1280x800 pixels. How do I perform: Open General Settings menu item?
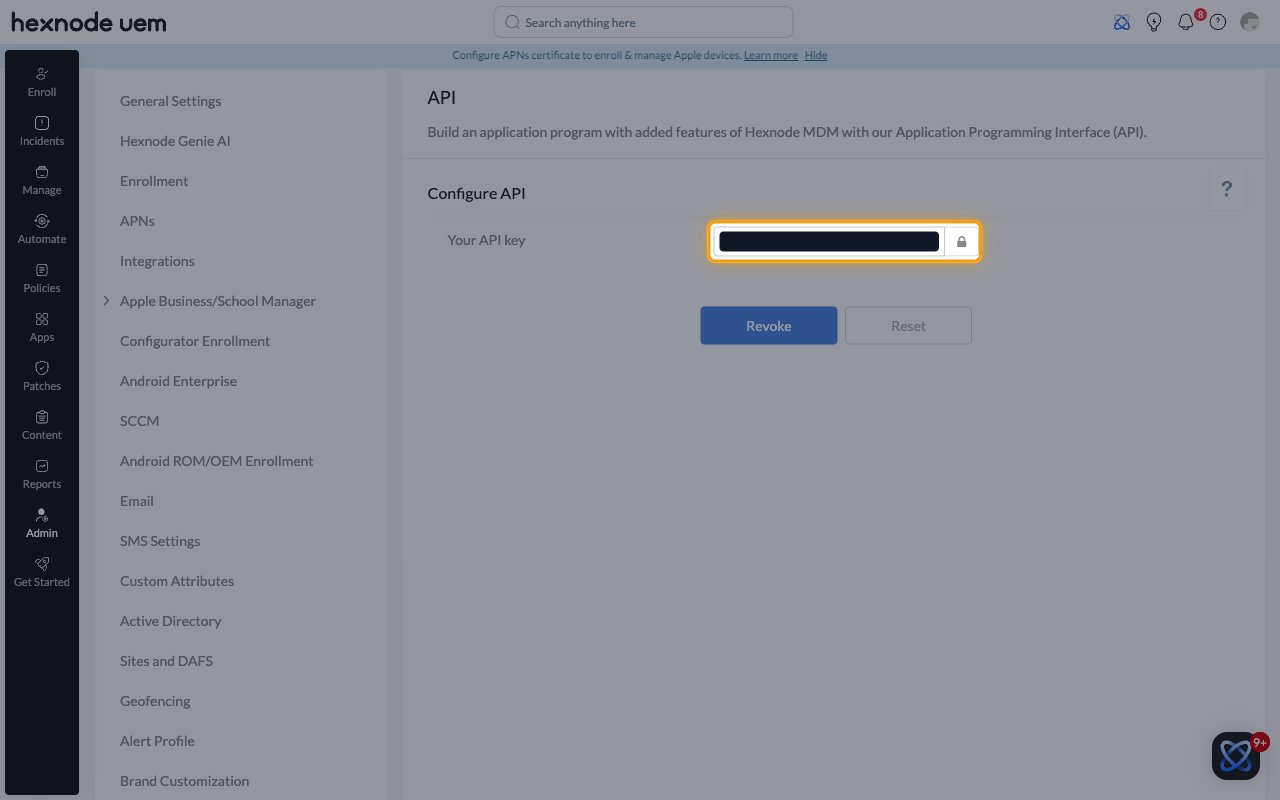tap(170, 101)
